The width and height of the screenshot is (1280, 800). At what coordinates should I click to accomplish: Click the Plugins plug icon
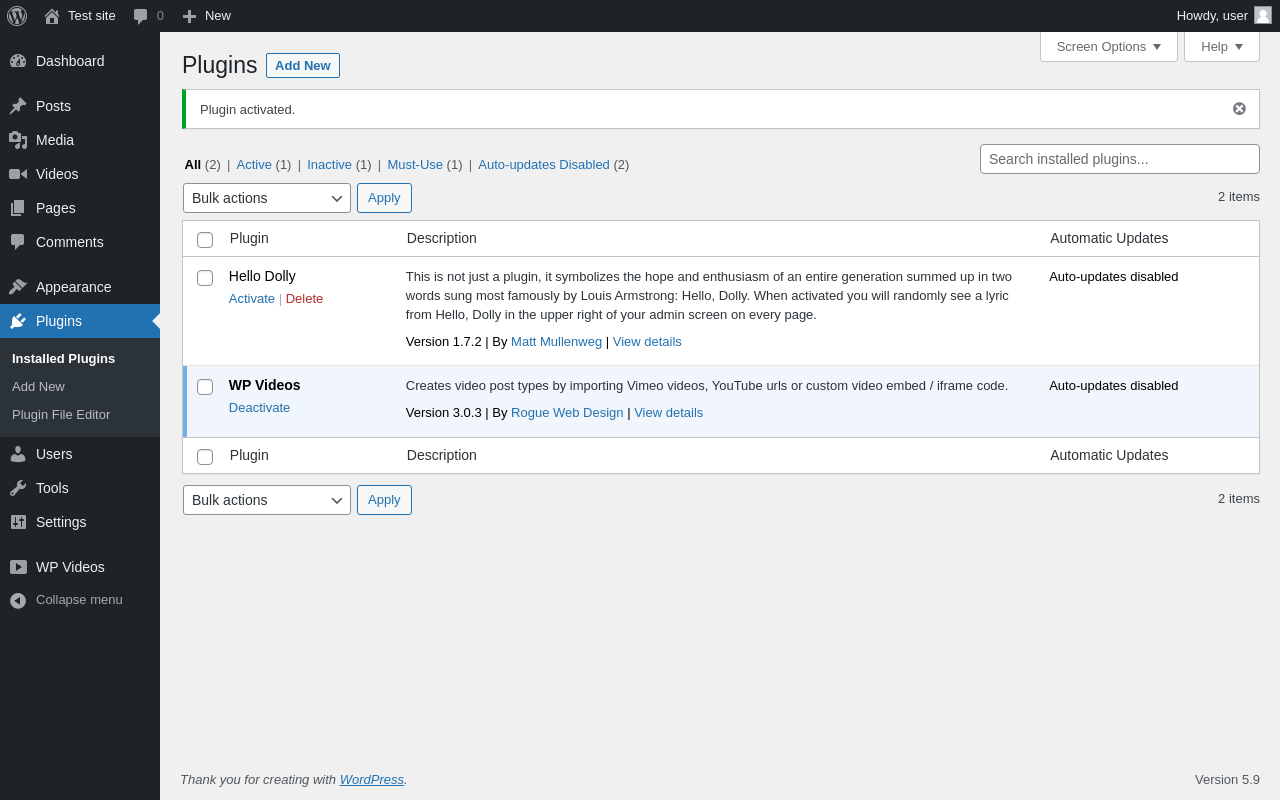(x=18, y=321)
